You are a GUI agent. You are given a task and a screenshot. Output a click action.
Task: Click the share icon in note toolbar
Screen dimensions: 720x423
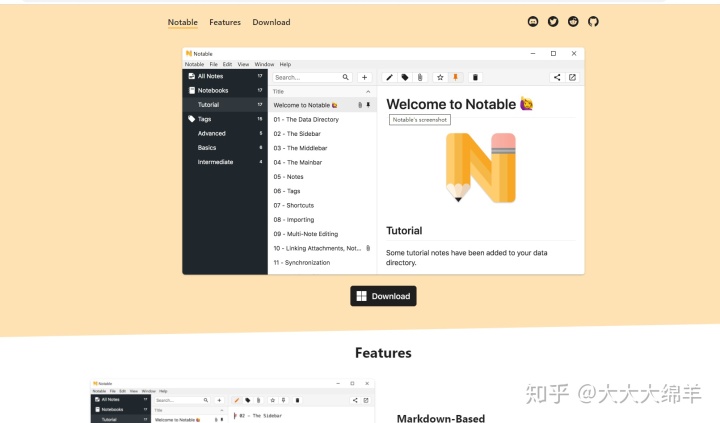click(557, 77)
